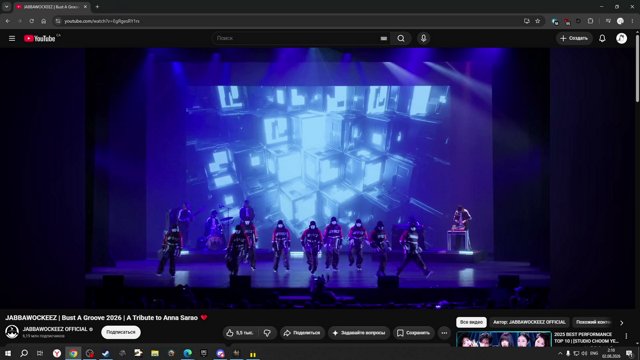This screenshot has height=360, width=640.
Task: Click the Сохранить save button
Action: coord(413,333)
